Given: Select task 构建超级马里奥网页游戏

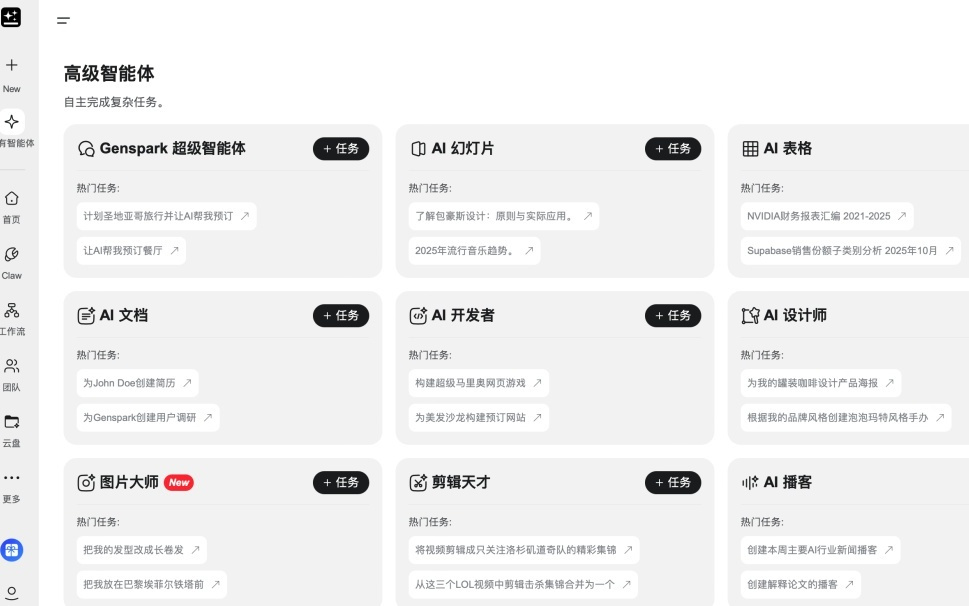Looking at the screenshot, I should pyautogui.click(x=479, y=383).
